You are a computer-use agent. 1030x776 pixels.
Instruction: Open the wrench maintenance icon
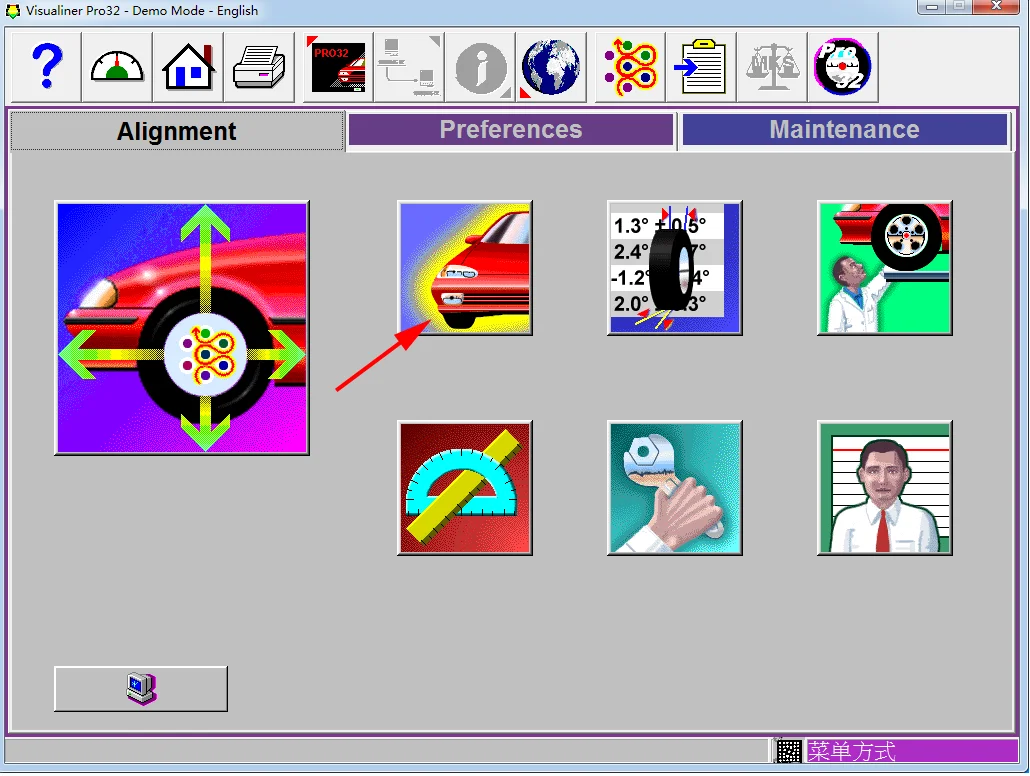pyautogui.click(x=674, y=487)
